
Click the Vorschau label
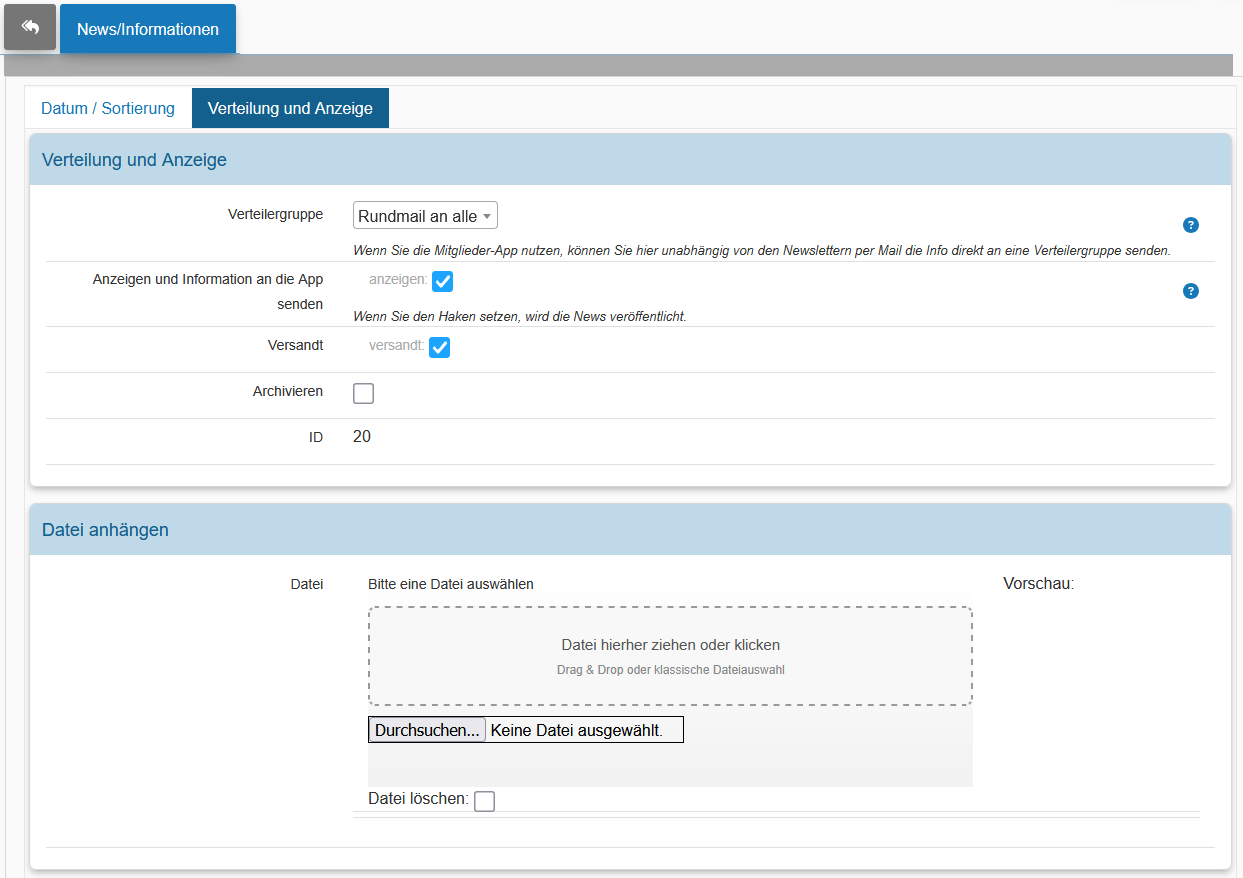pyautogui.click(x=1038, y=583)
